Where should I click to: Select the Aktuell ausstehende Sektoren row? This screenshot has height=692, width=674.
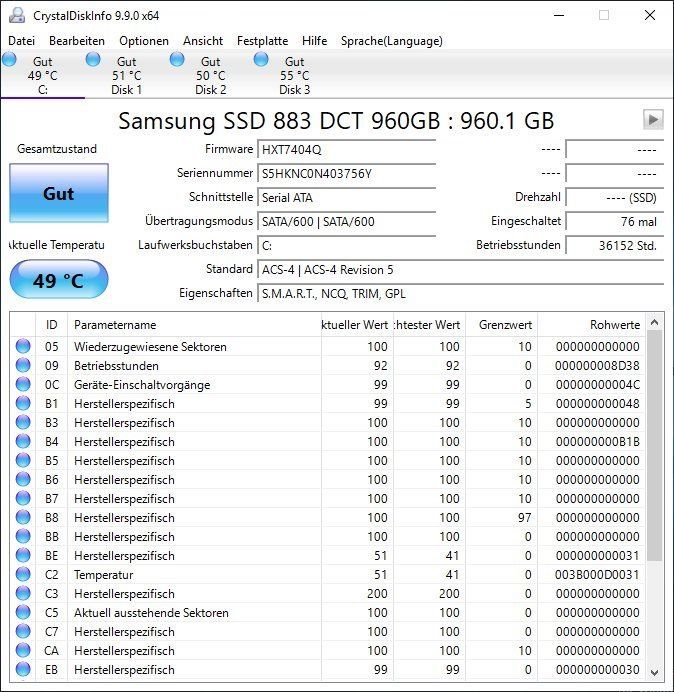328,613
